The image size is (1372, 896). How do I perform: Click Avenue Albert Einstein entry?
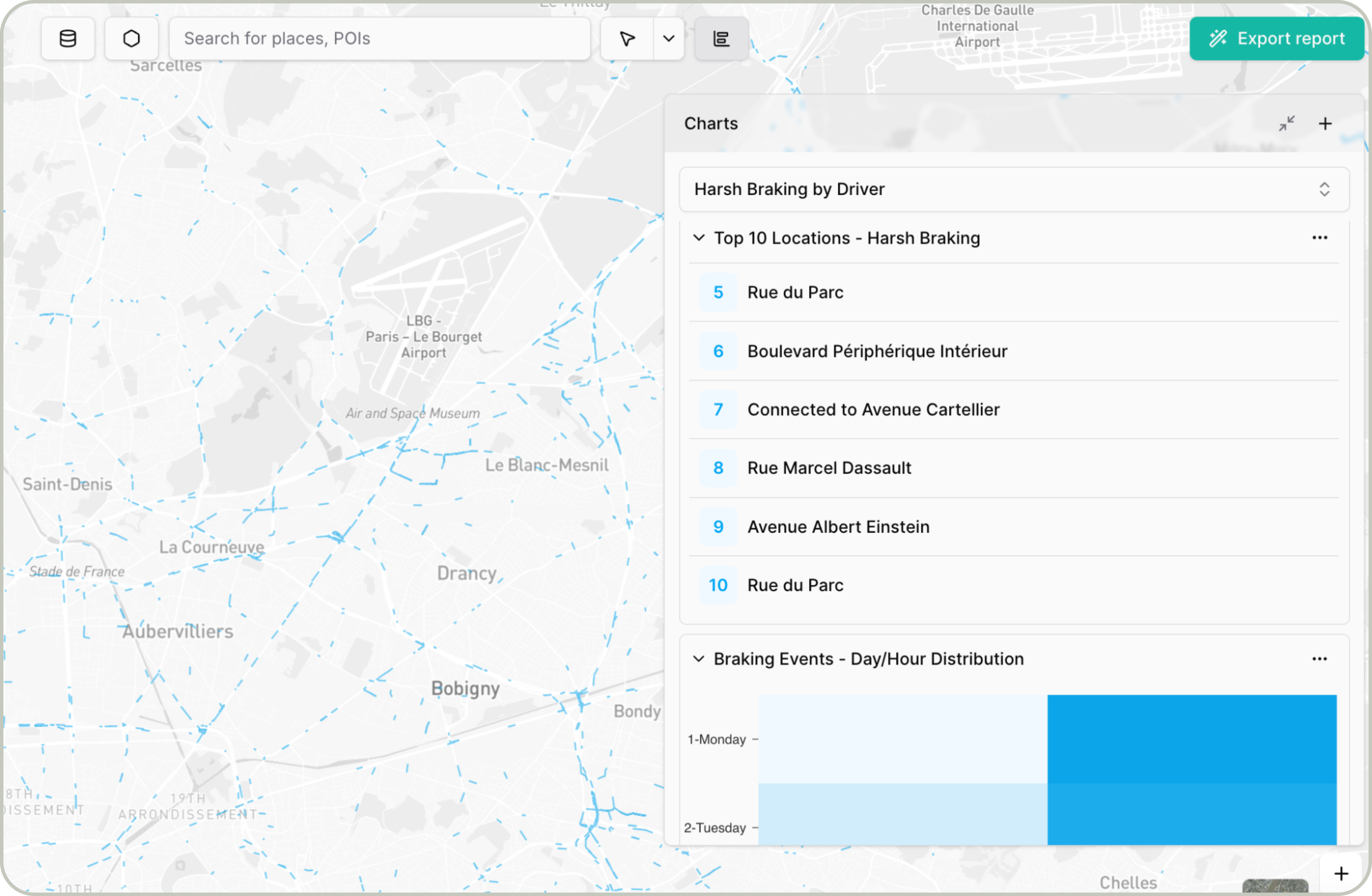838,526
